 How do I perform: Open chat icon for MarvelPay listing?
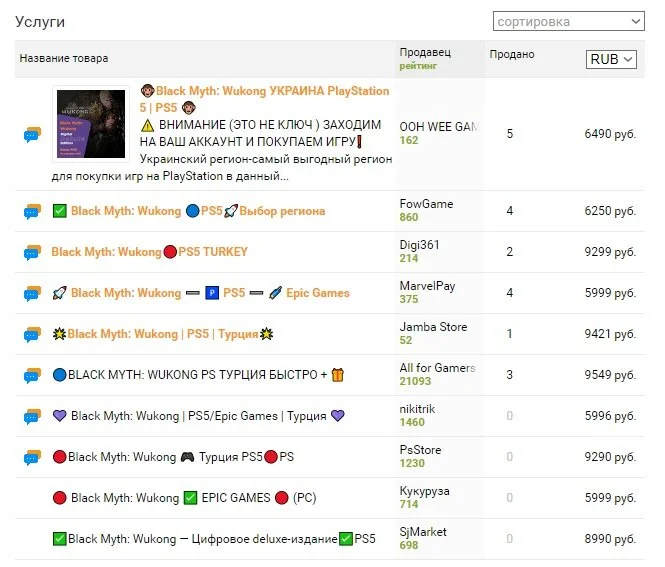(x=32, y=293)
